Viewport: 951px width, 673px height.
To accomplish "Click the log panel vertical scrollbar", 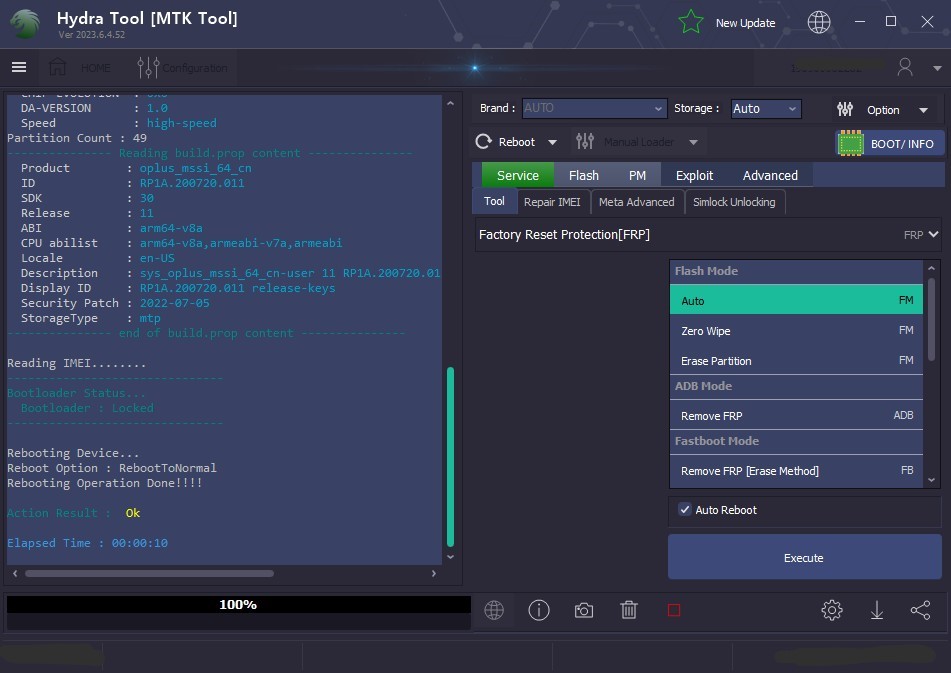I will pos(451,456).
